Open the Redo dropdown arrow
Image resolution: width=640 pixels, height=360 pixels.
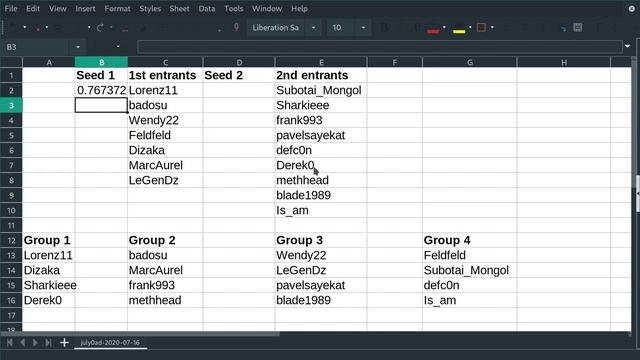(111, 27)
